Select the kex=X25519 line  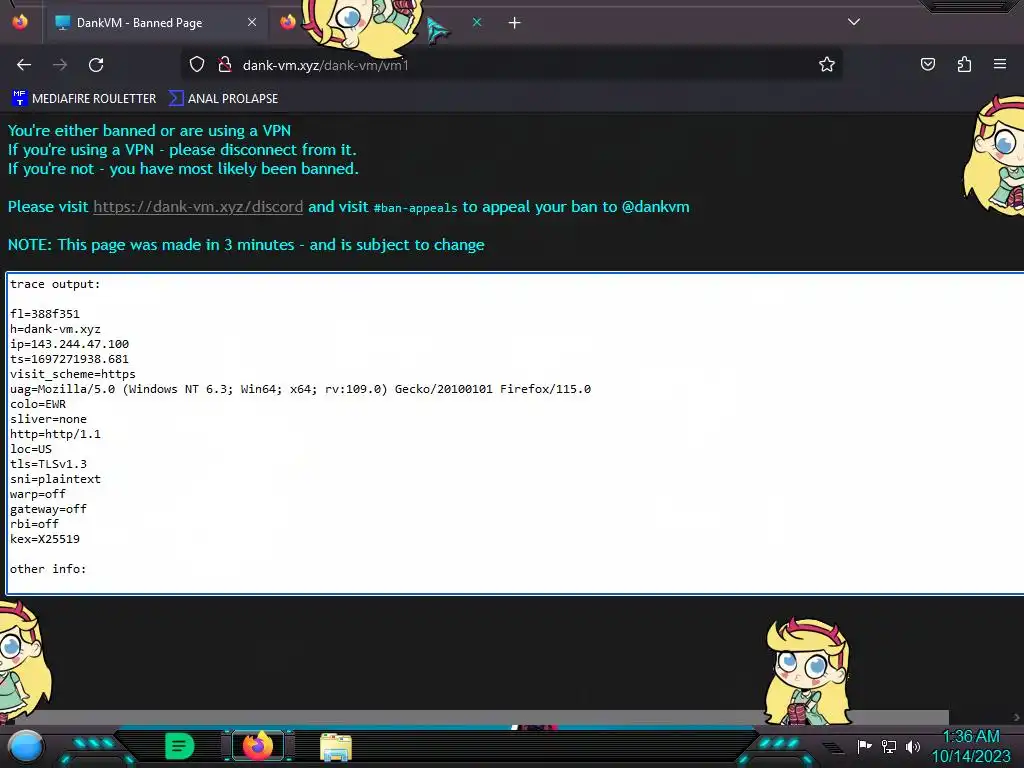point(44,539)
